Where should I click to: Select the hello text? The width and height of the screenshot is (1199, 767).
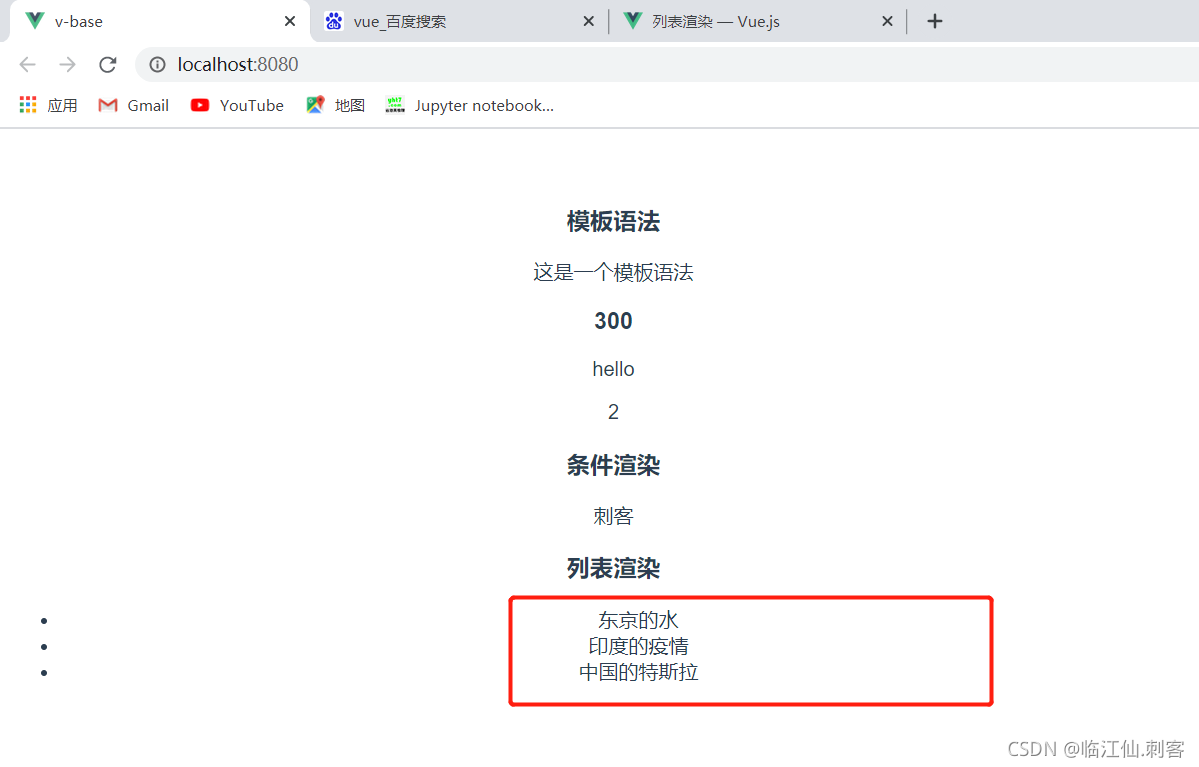(613, 369)
